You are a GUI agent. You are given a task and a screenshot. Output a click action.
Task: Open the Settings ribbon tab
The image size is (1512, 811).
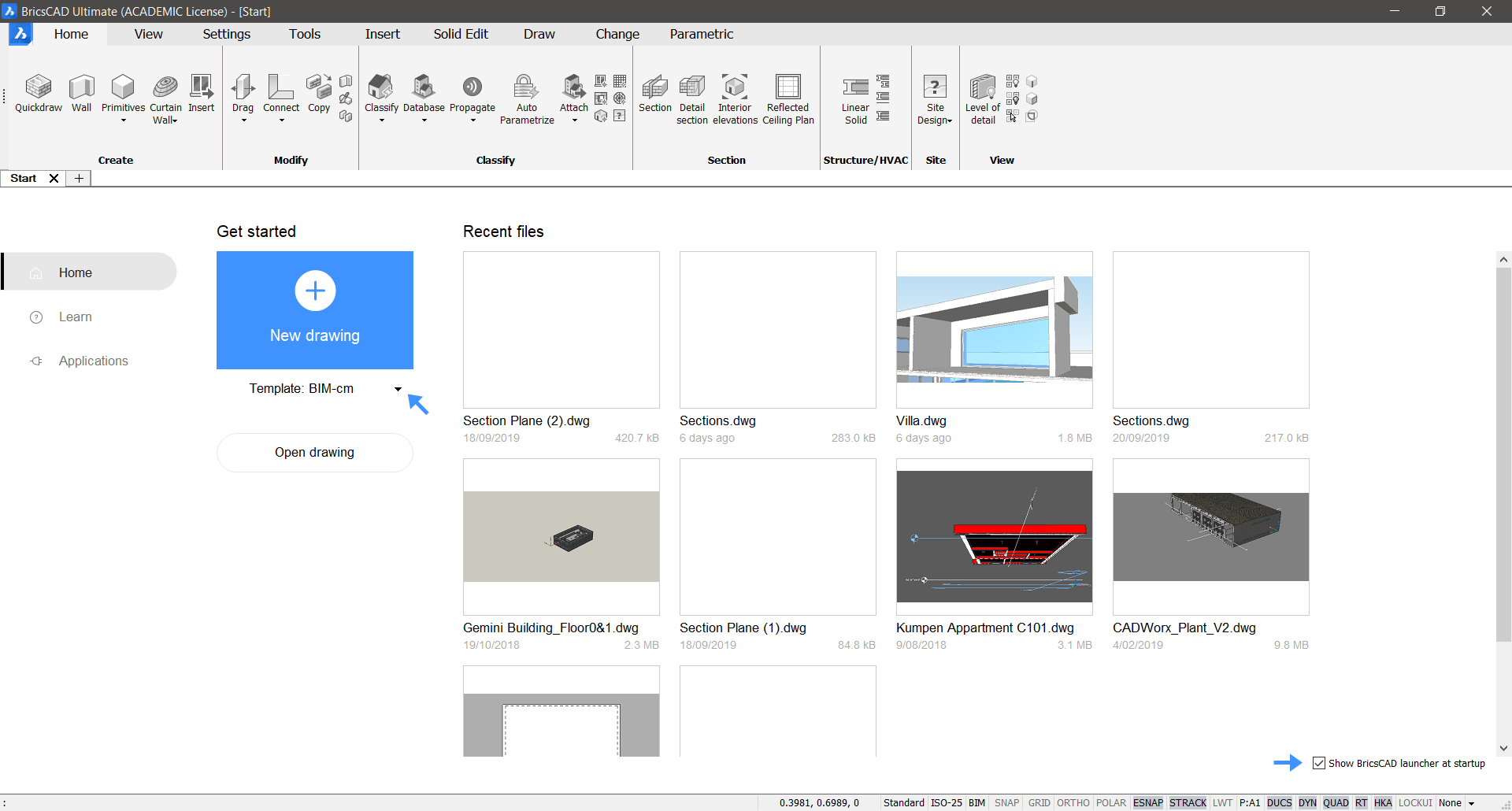(x=226, y=34)
